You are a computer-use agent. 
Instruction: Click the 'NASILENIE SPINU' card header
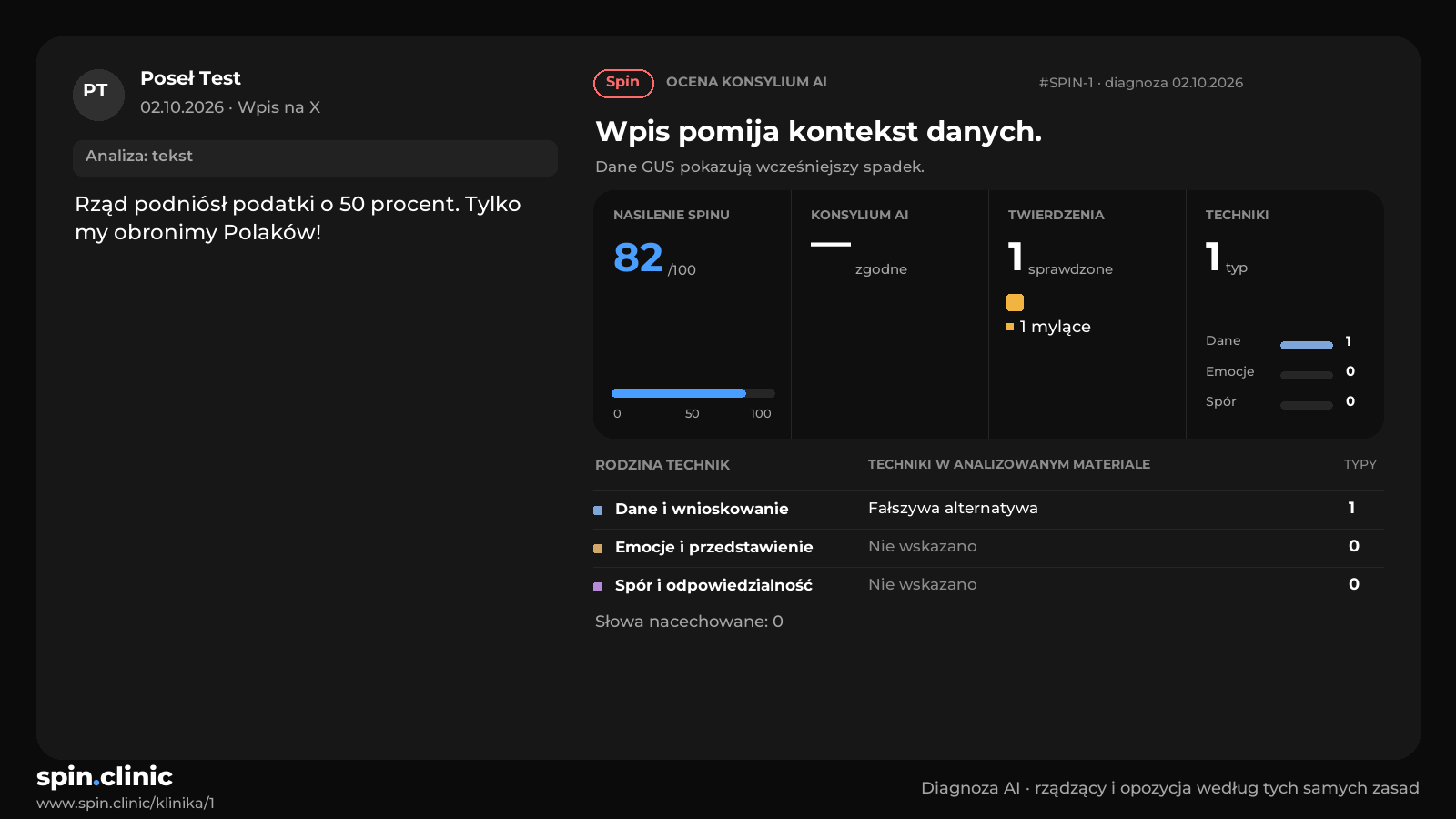(672, 216)
